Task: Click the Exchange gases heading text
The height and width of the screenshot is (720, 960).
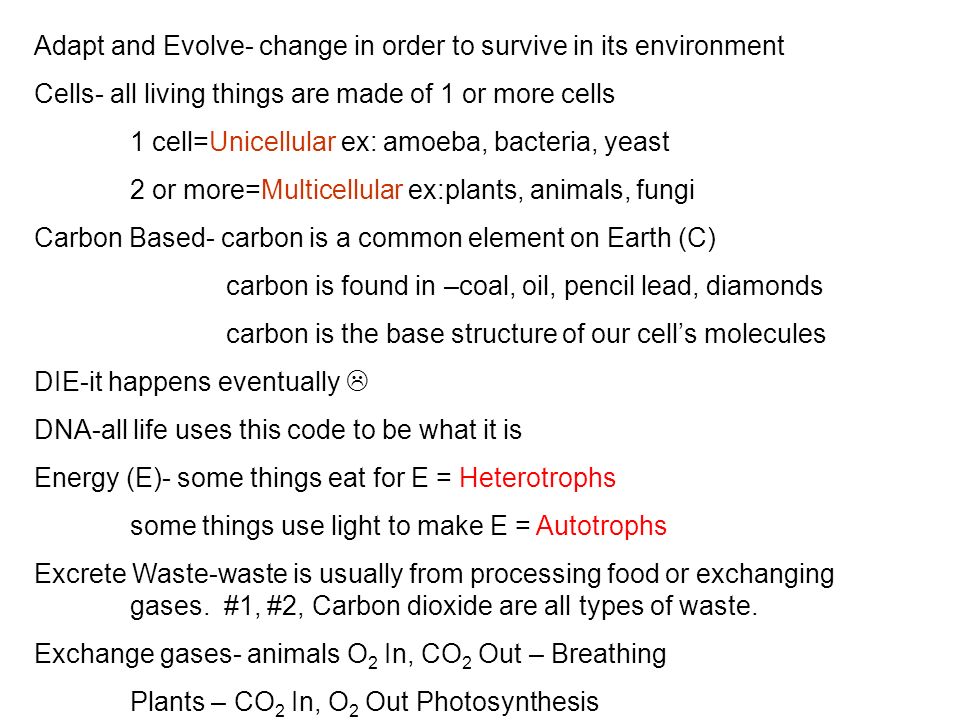Action: coord(133,654)
